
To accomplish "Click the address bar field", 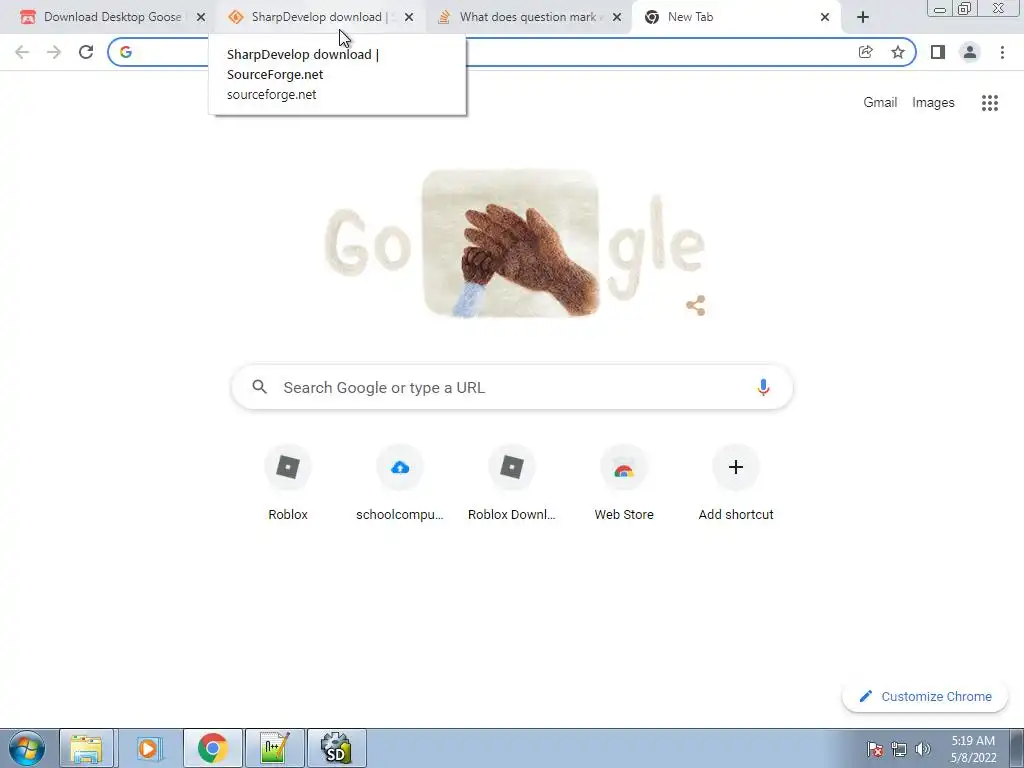I will coord(511,52).
